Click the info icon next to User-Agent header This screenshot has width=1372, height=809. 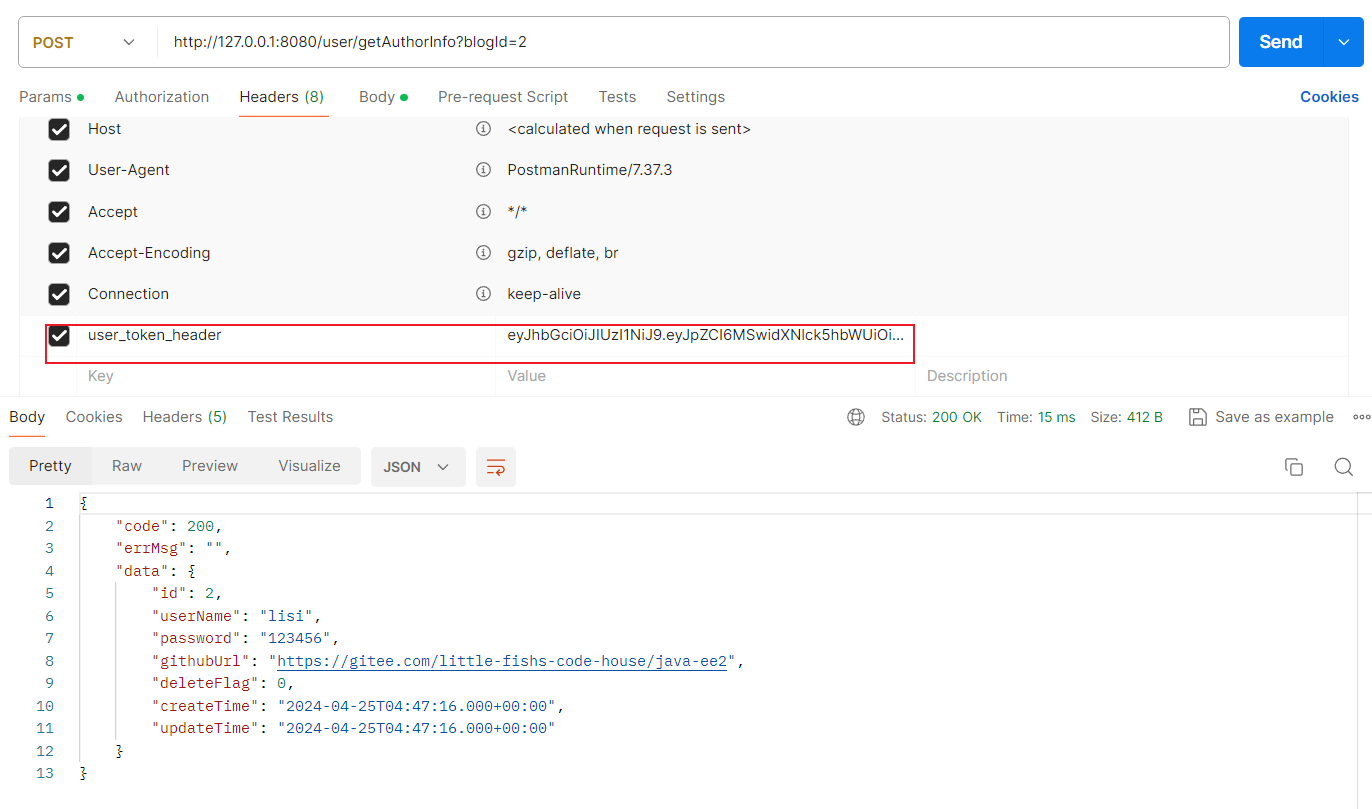[483, 170]
